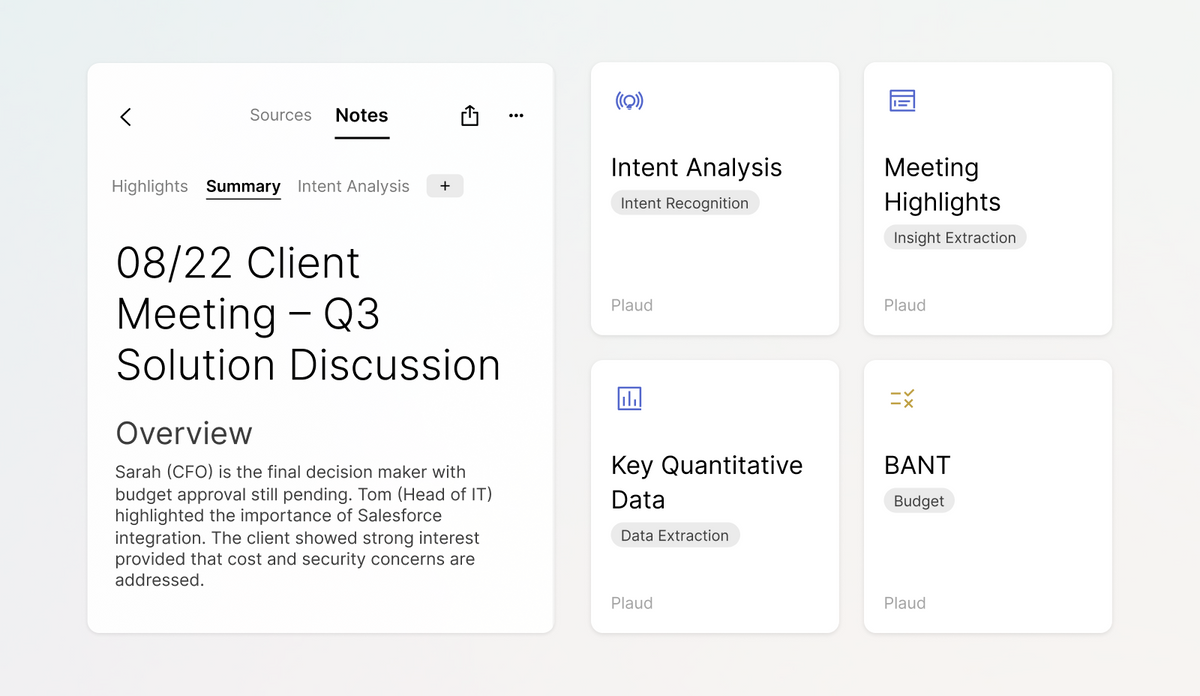The width and height of the screenshot is (1200, 696).
Task: Click the Key Quantitative Data chart icon
Action: pyautogui.click(x=629, y=398)
